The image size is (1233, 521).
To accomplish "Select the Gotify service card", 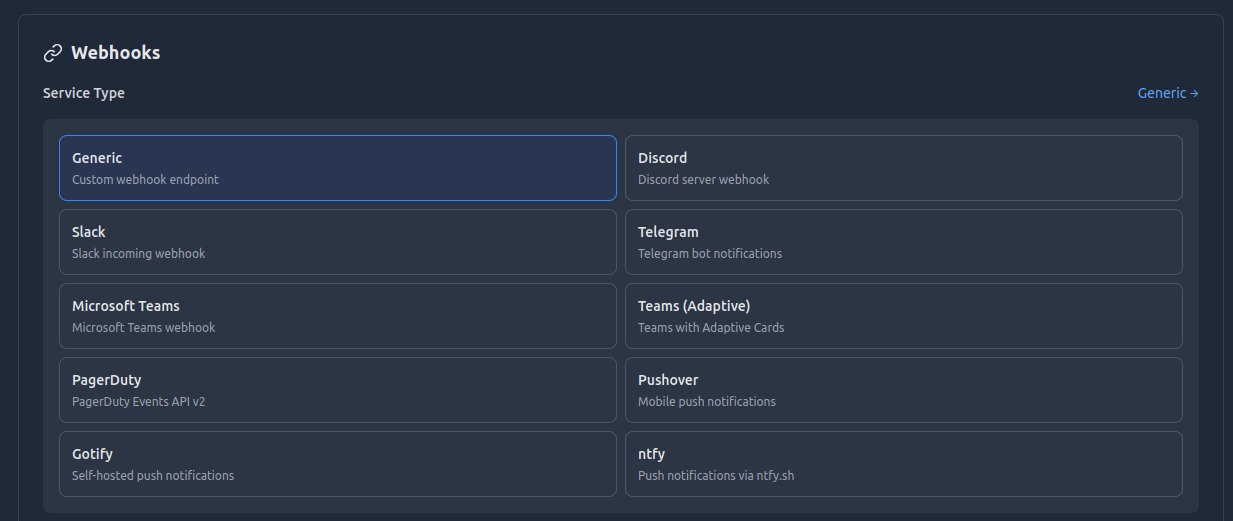I will pos(337,464).
